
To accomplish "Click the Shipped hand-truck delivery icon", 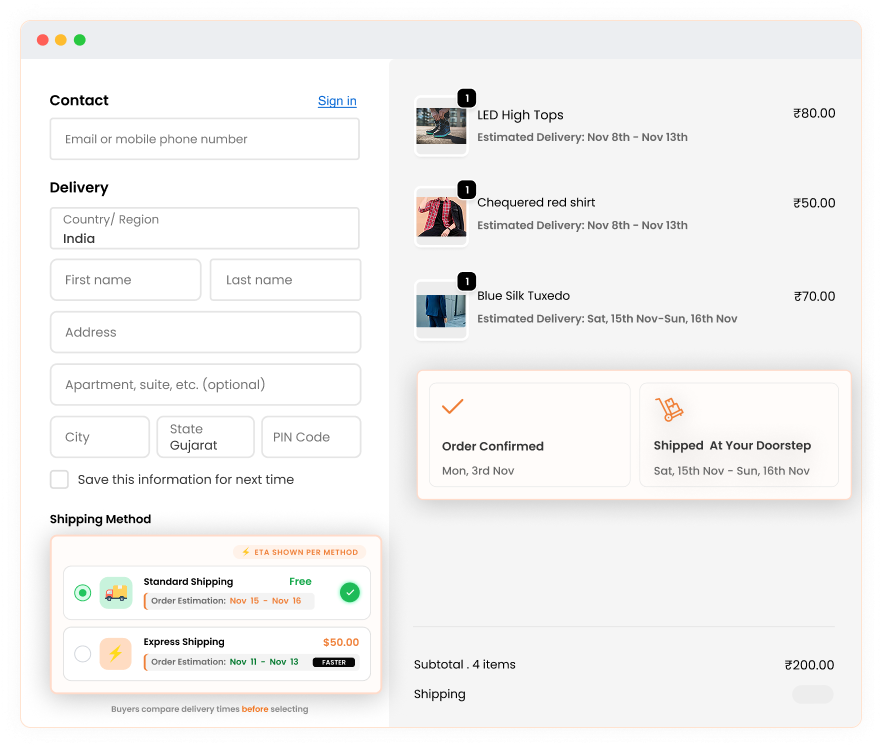I will pyautogui.click(x=669, y=409).
